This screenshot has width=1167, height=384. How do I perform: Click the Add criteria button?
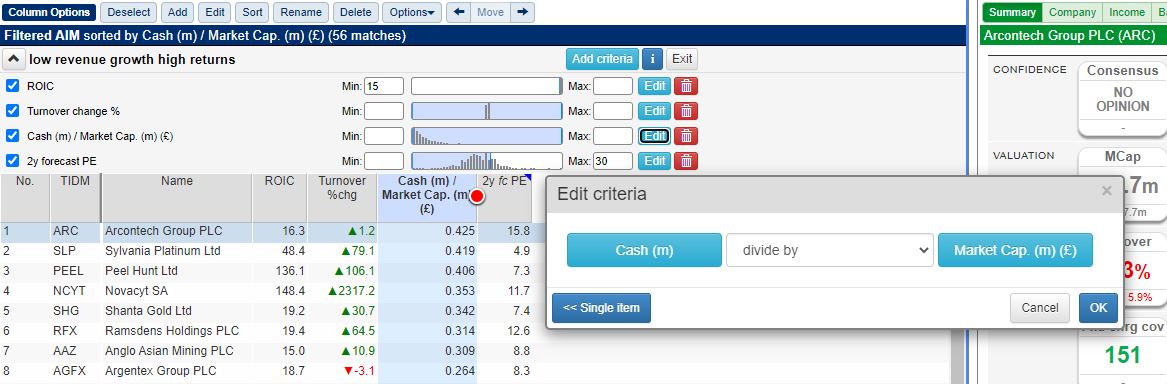coord(602,59)
